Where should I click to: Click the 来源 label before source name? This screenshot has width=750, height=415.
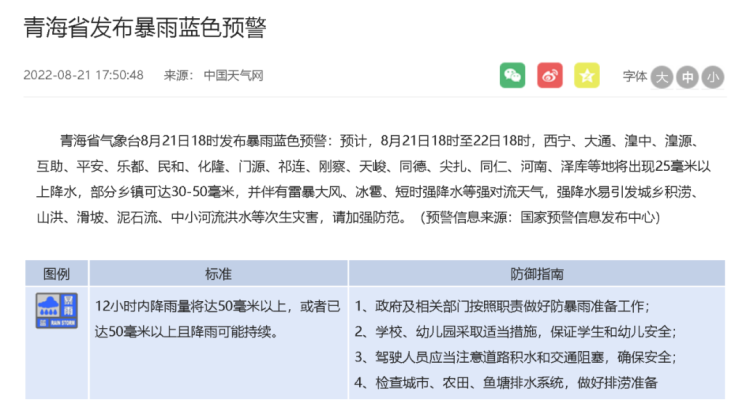pyautogui.click(x=177, y=75)
